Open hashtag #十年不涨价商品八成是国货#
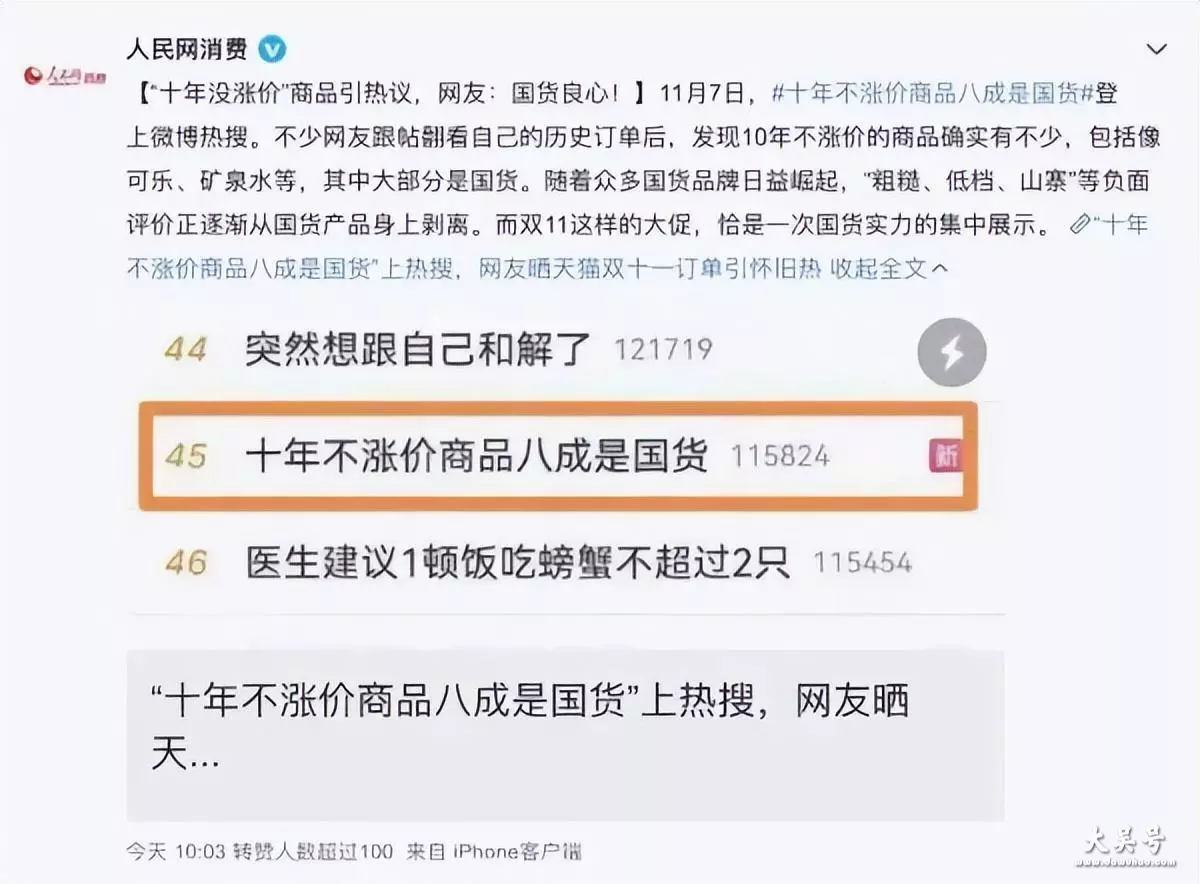This screenshot has height=884, width=1200. click(935, 95)
